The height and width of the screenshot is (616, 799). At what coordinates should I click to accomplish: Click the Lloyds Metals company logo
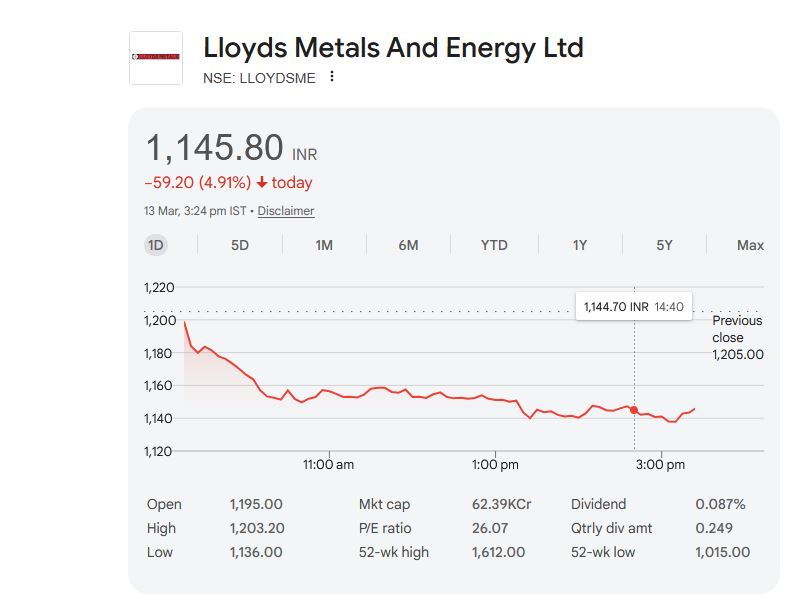tap(156, 57)
